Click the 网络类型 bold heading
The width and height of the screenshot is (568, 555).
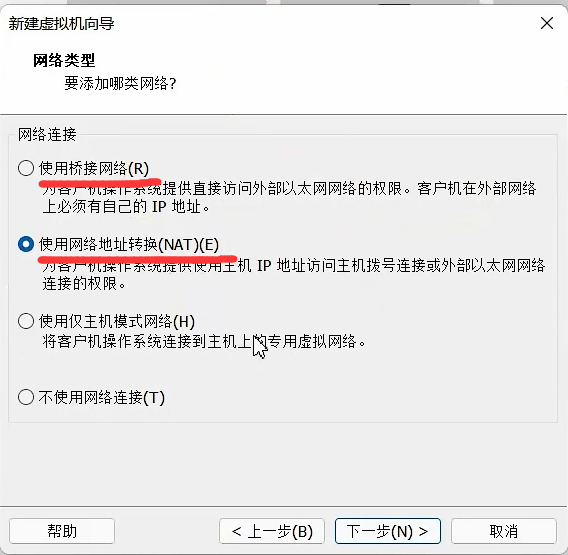[64, 60]
